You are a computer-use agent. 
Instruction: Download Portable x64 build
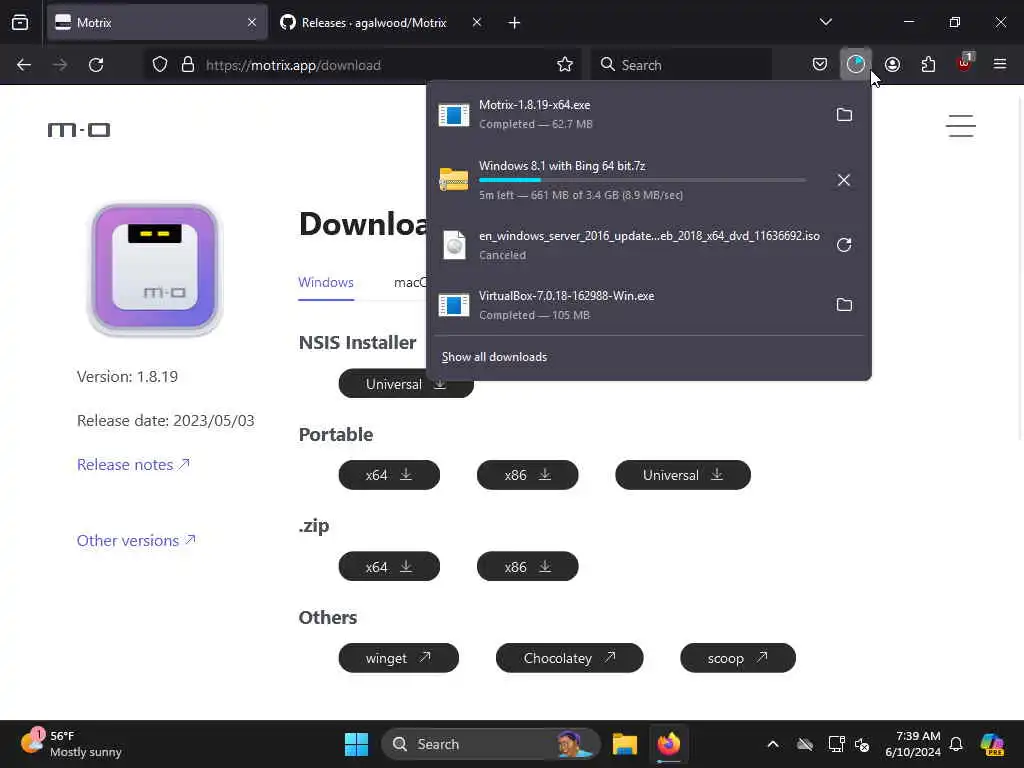[389, 475]
